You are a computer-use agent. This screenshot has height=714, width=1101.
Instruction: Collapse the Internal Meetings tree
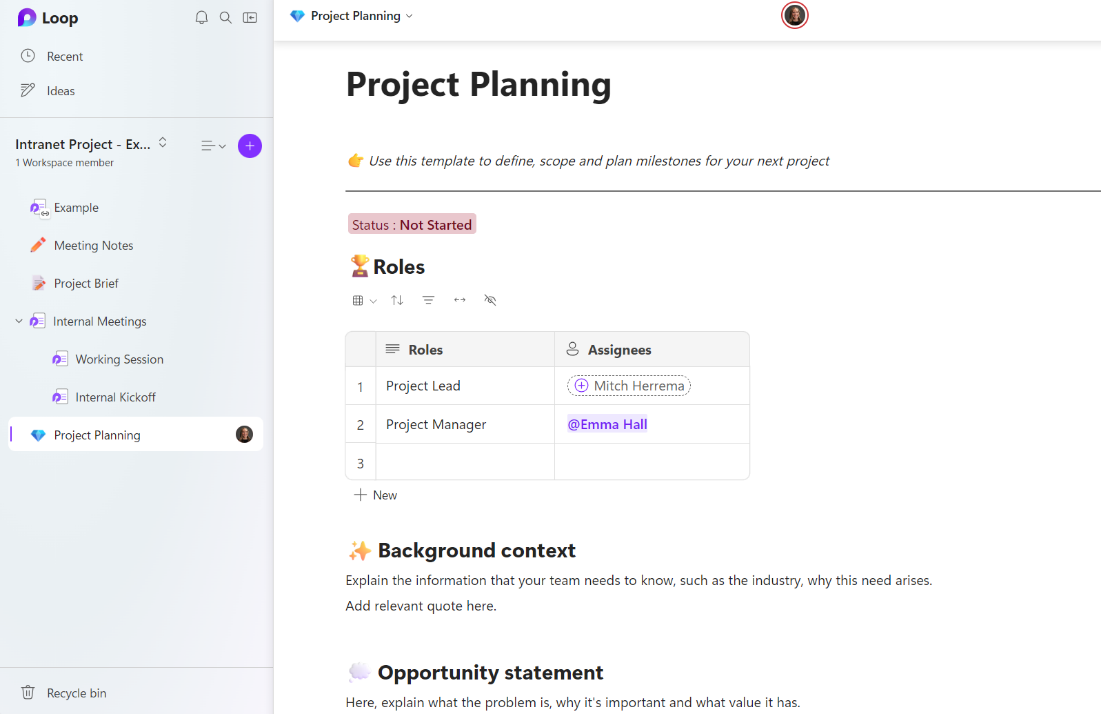[x=19, y=321]
